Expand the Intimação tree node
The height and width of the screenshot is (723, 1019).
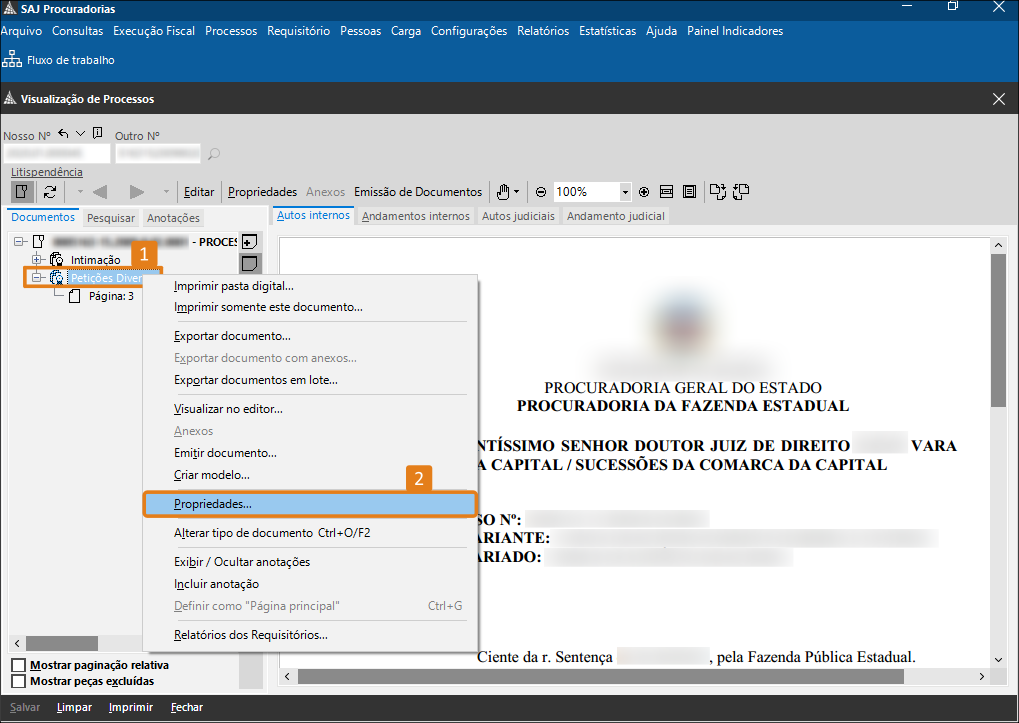coord(38,260)
